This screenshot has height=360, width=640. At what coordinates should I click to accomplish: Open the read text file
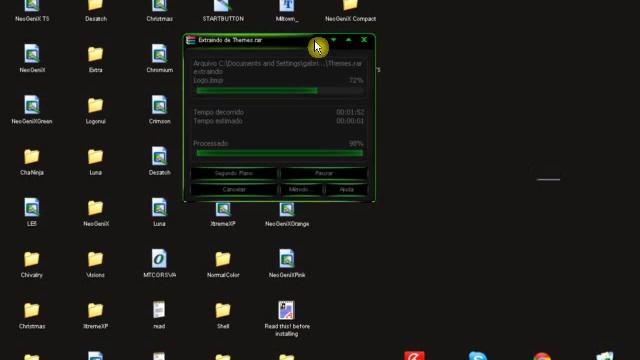click(159, 310)
